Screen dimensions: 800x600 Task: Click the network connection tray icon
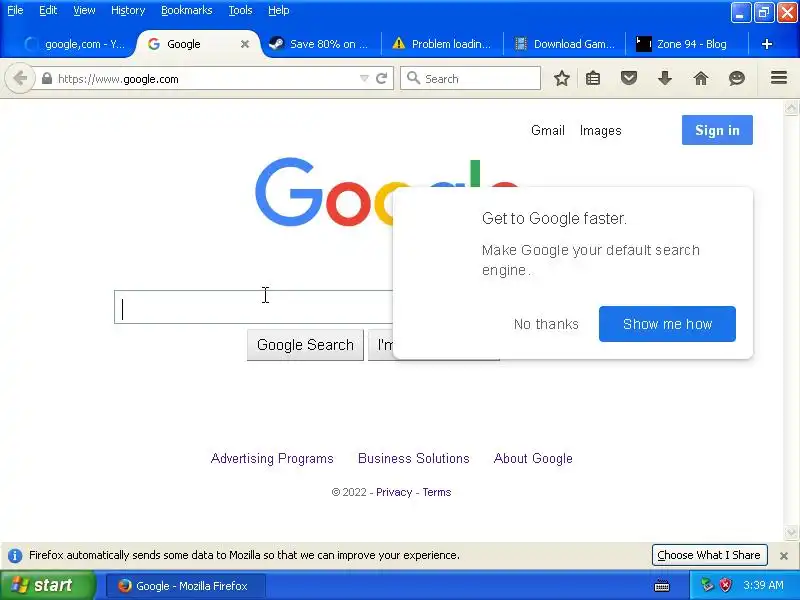pyautogui.click(x=707, y=585)
